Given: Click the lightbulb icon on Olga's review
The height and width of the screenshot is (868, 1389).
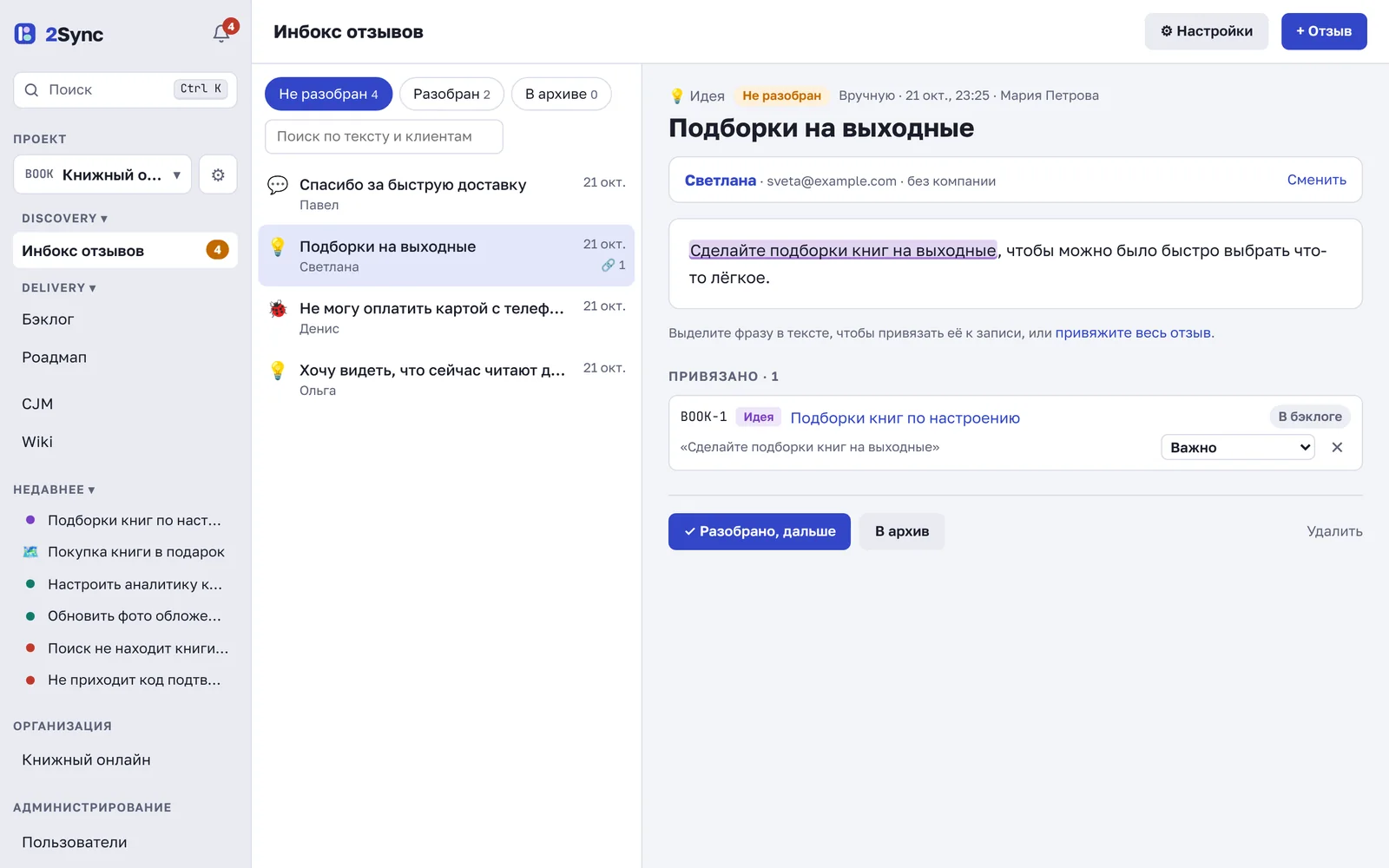Looking at the screenshot, I should pyautogui.click(x=278, y=371).
